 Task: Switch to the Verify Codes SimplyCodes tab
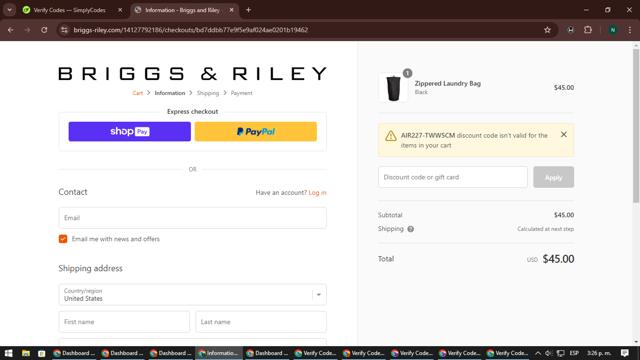(x=69, y=10)
